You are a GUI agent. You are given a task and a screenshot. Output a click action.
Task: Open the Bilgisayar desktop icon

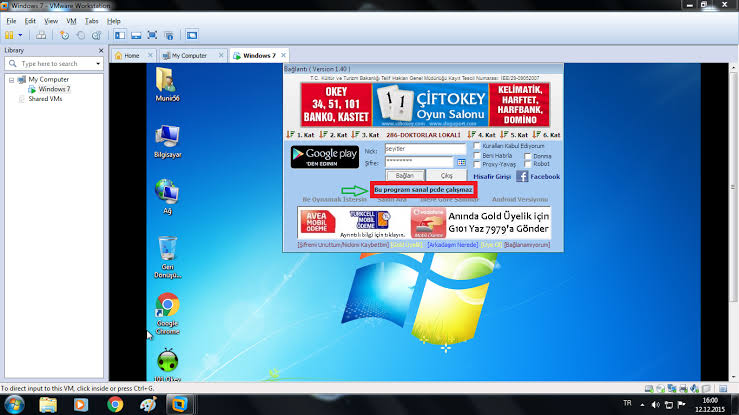[x=167, y=141]
